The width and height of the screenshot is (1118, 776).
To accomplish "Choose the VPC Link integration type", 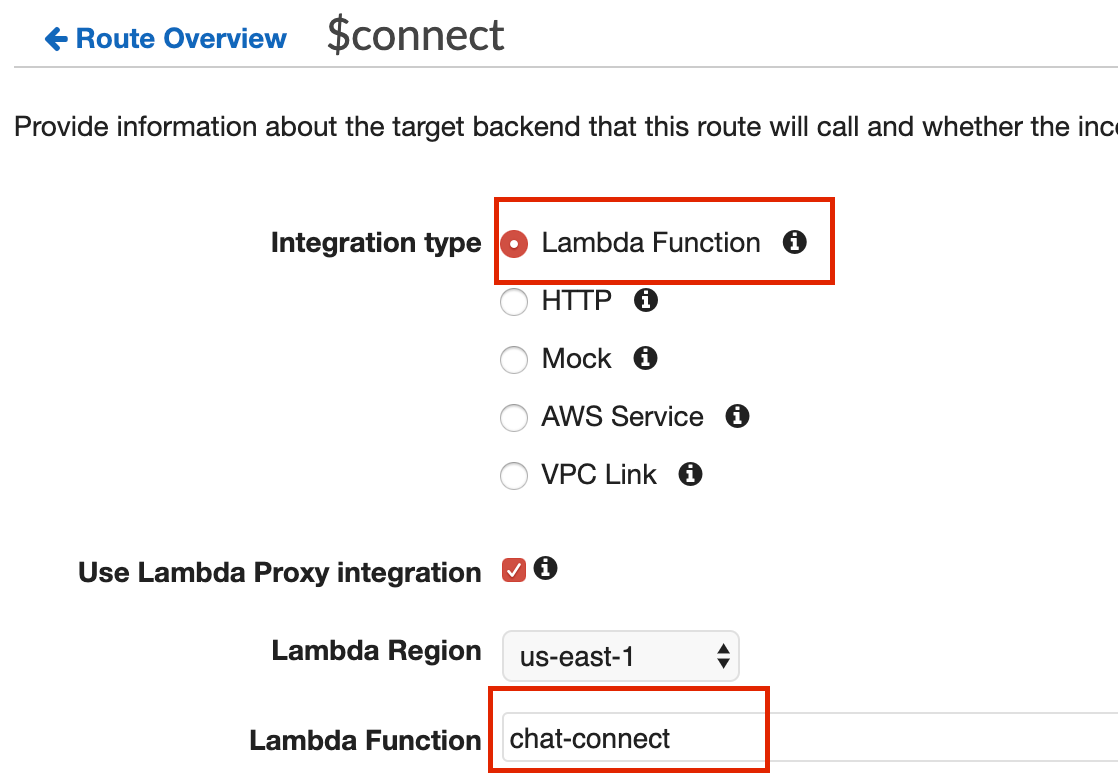I will (x=514, y=476).
